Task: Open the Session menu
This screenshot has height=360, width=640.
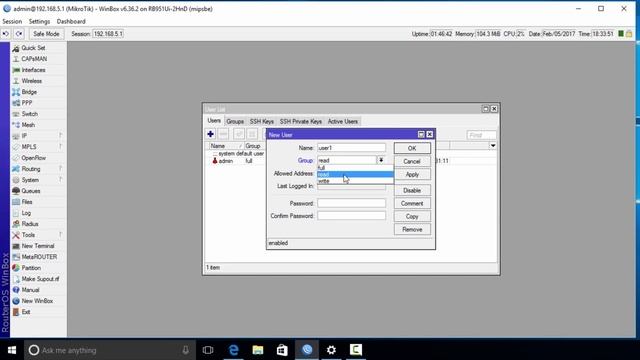Action: point(12,21)
